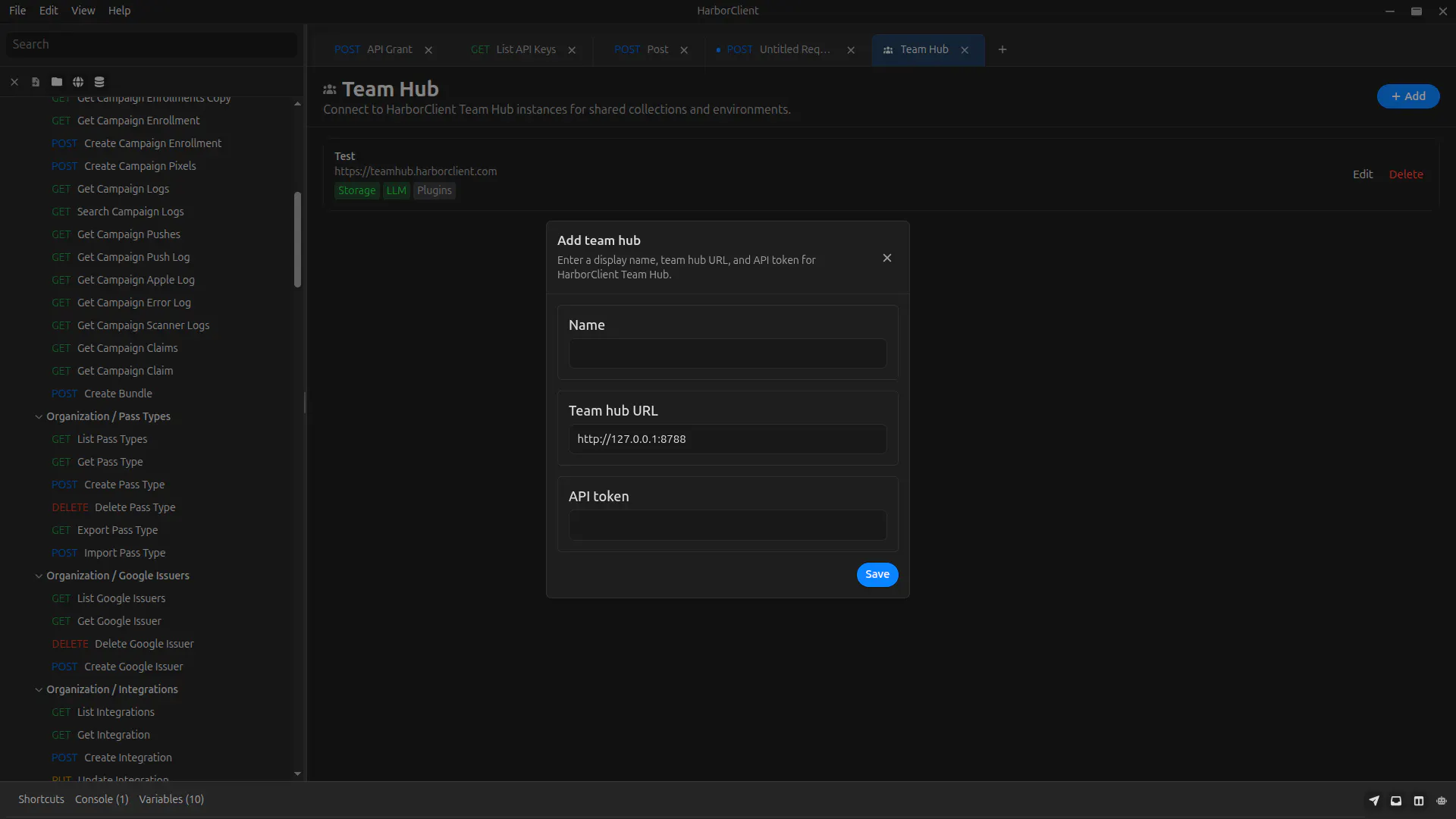
Task: Click the Plugins tag on Test hub
Action: (x=435, y=190)
